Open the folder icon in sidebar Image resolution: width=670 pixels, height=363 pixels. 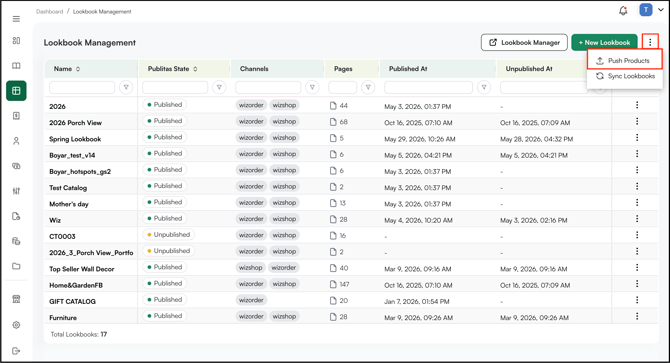pyautogui.click(x=16, y=266)
